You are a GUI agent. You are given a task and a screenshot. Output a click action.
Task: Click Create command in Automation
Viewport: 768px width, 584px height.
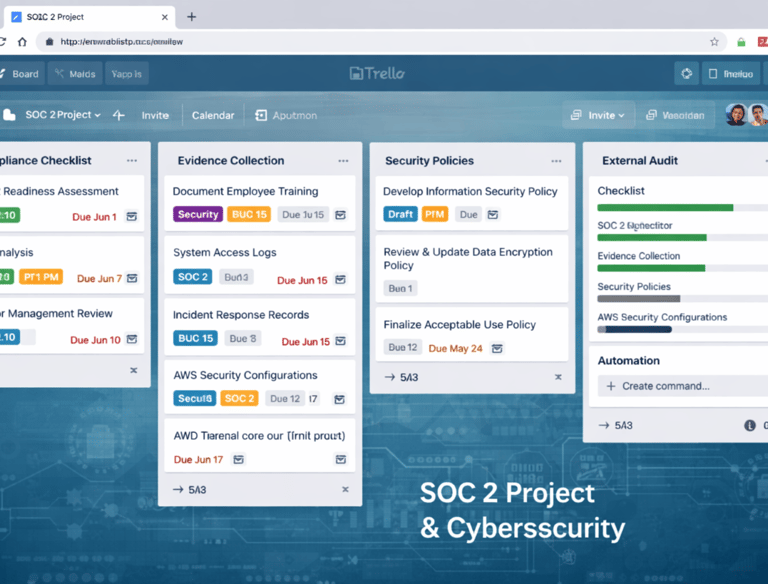[x=683, y=386]
